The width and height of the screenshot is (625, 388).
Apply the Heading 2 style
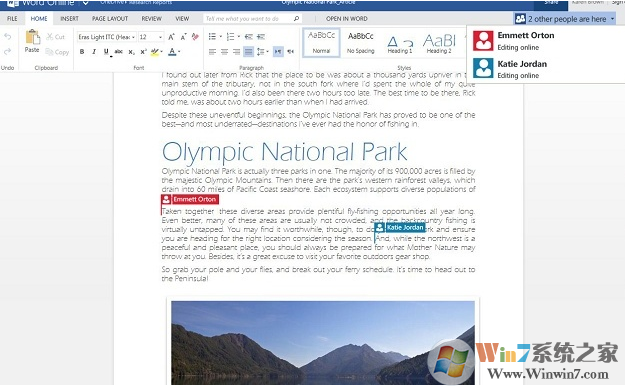click(439, 42)
